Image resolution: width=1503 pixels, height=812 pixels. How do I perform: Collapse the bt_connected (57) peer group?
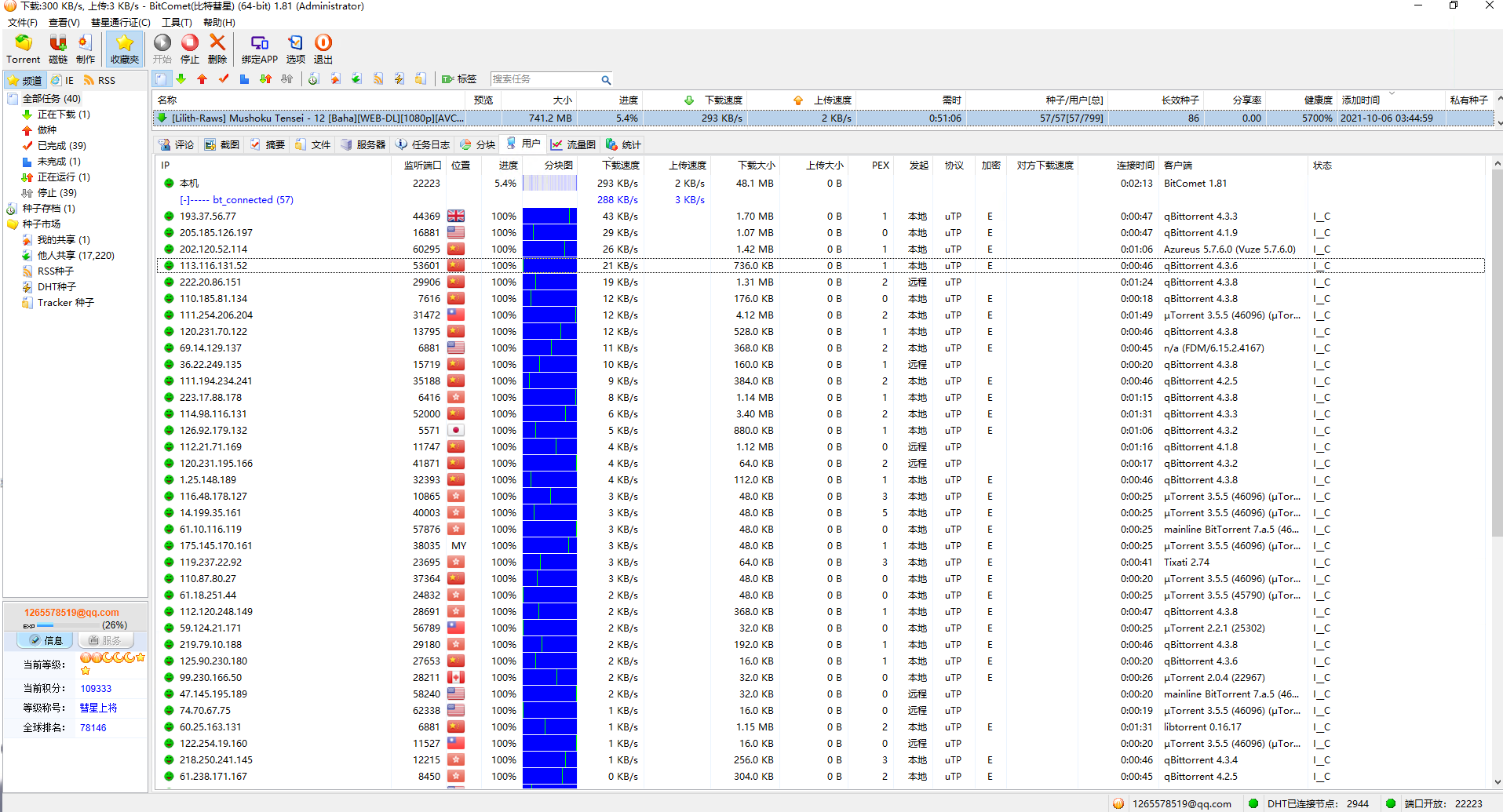[x=184, y=200]
